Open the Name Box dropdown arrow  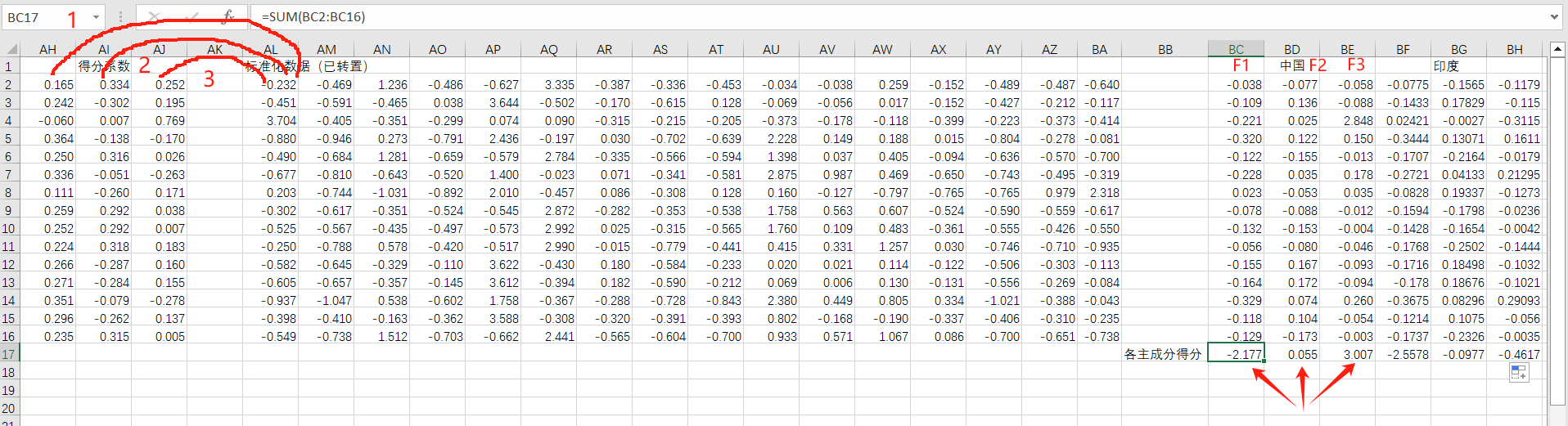point(97,16)
